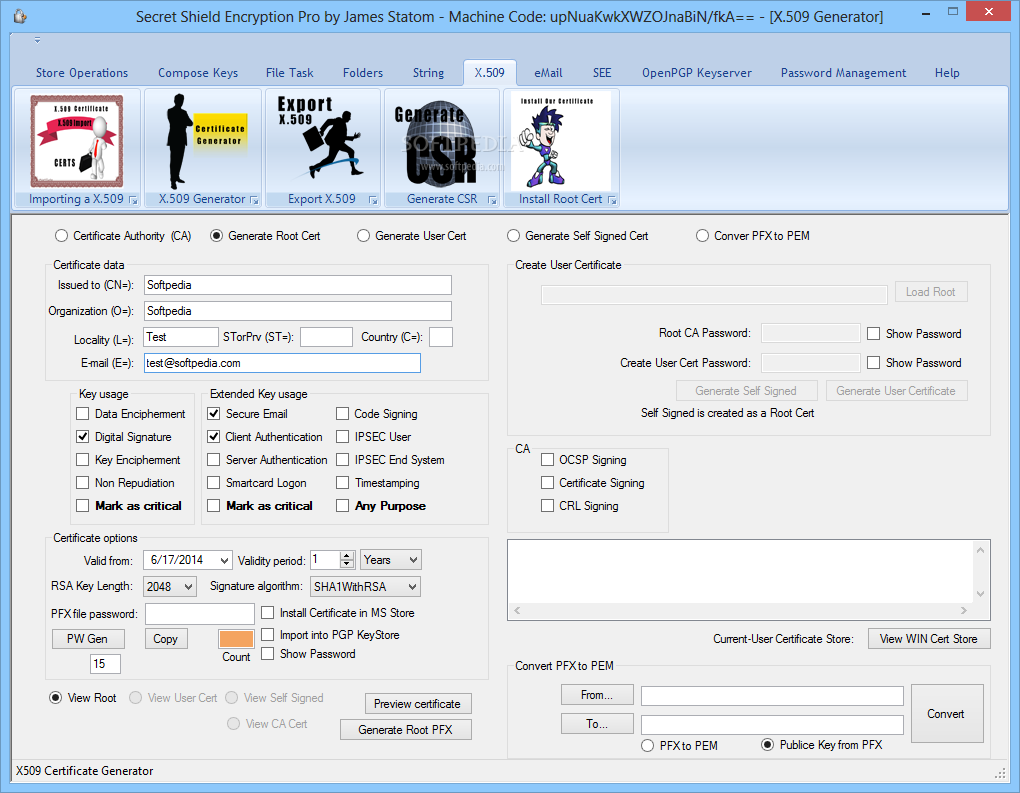Enable Code Signing extended usage
Image resolution: width=1020 pixels, height=793 pixels.
point(342,414)
